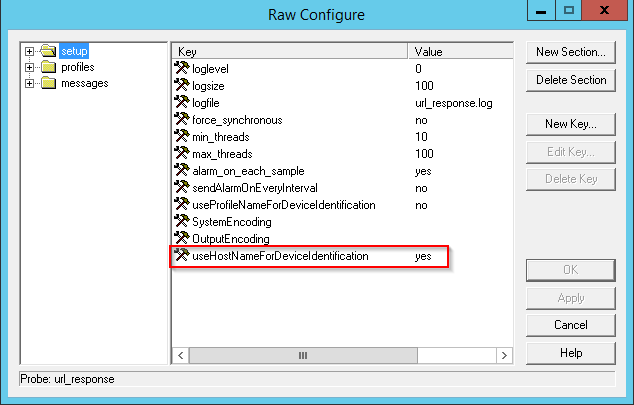Cancel the Raw Configure dialog
Image resolution: width=634 pixels, height=405 pixels.
[x=570, y=325]
